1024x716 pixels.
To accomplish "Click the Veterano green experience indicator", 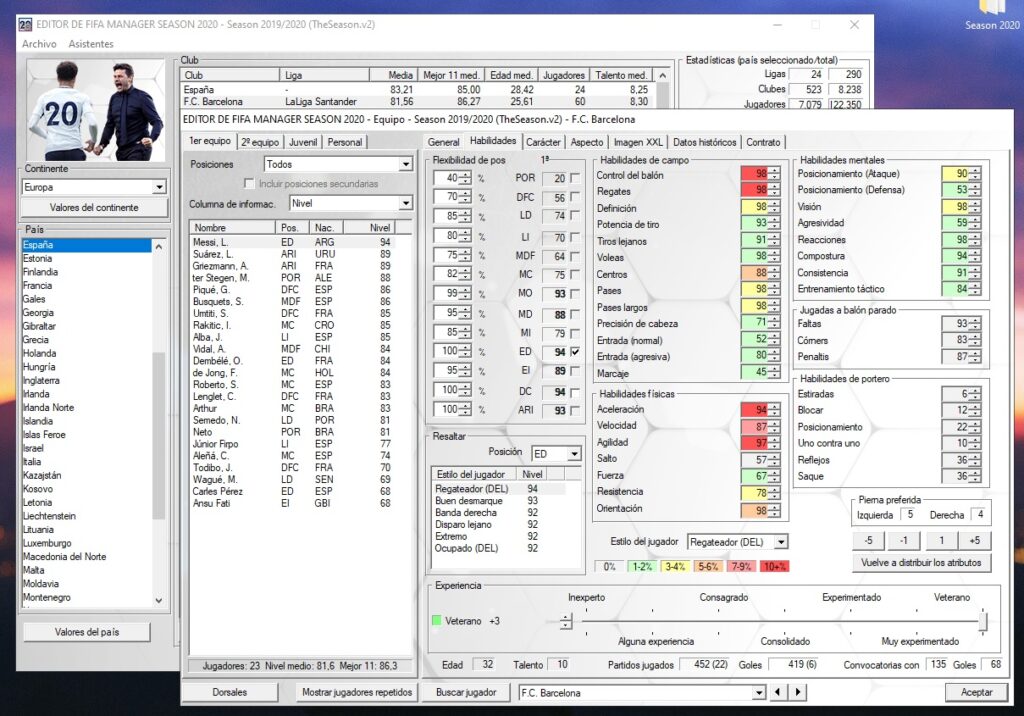I will point(436,621).
